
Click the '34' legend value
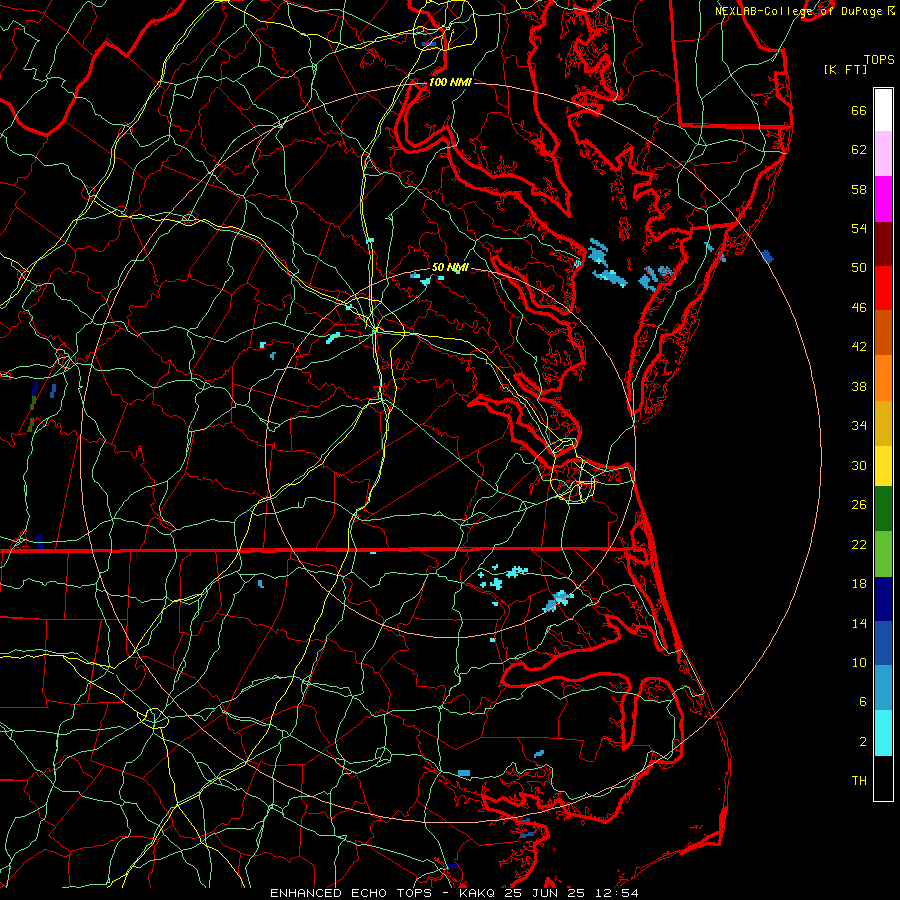859,426
